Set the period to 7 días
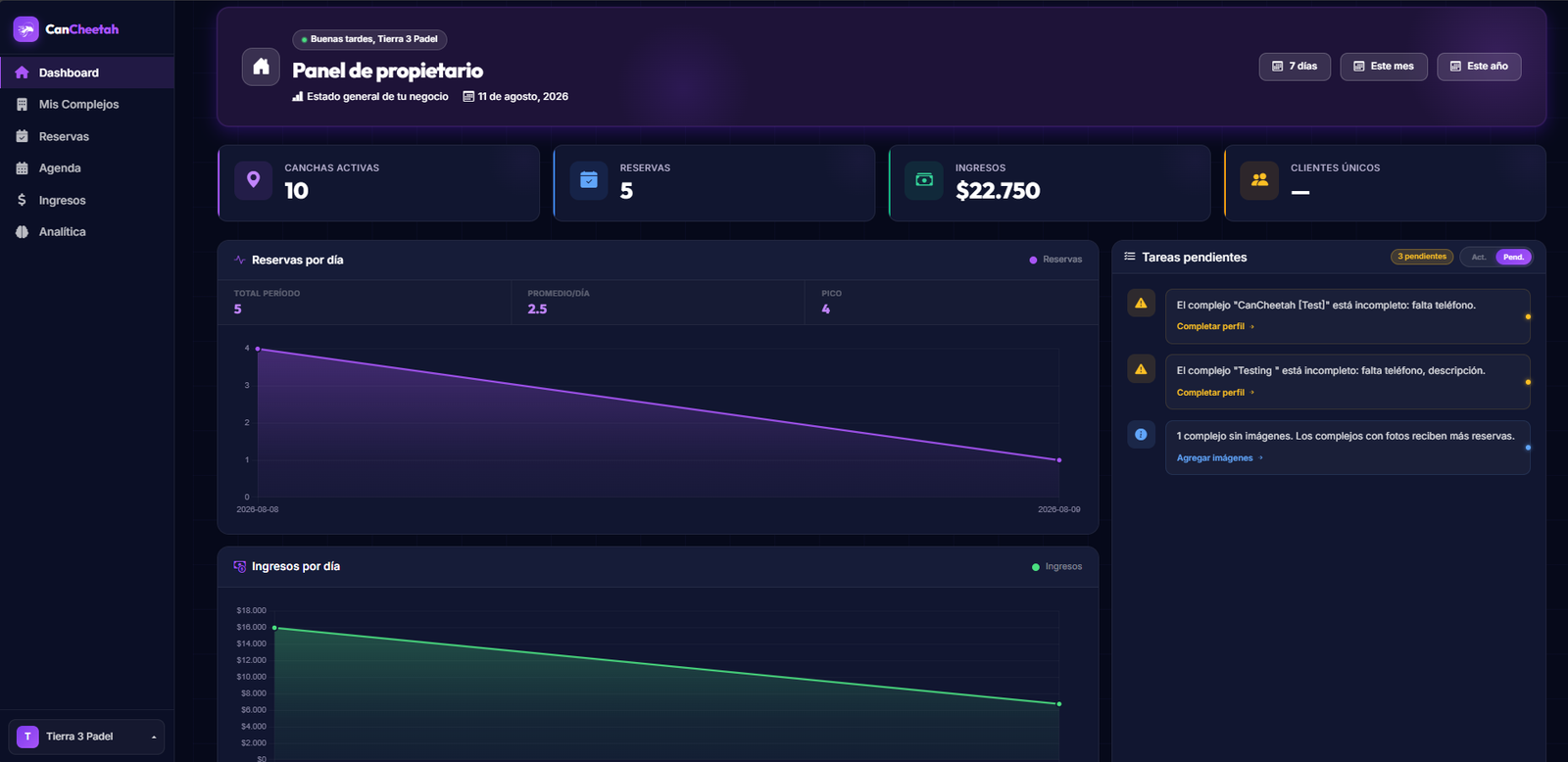 pos(1295,67)
